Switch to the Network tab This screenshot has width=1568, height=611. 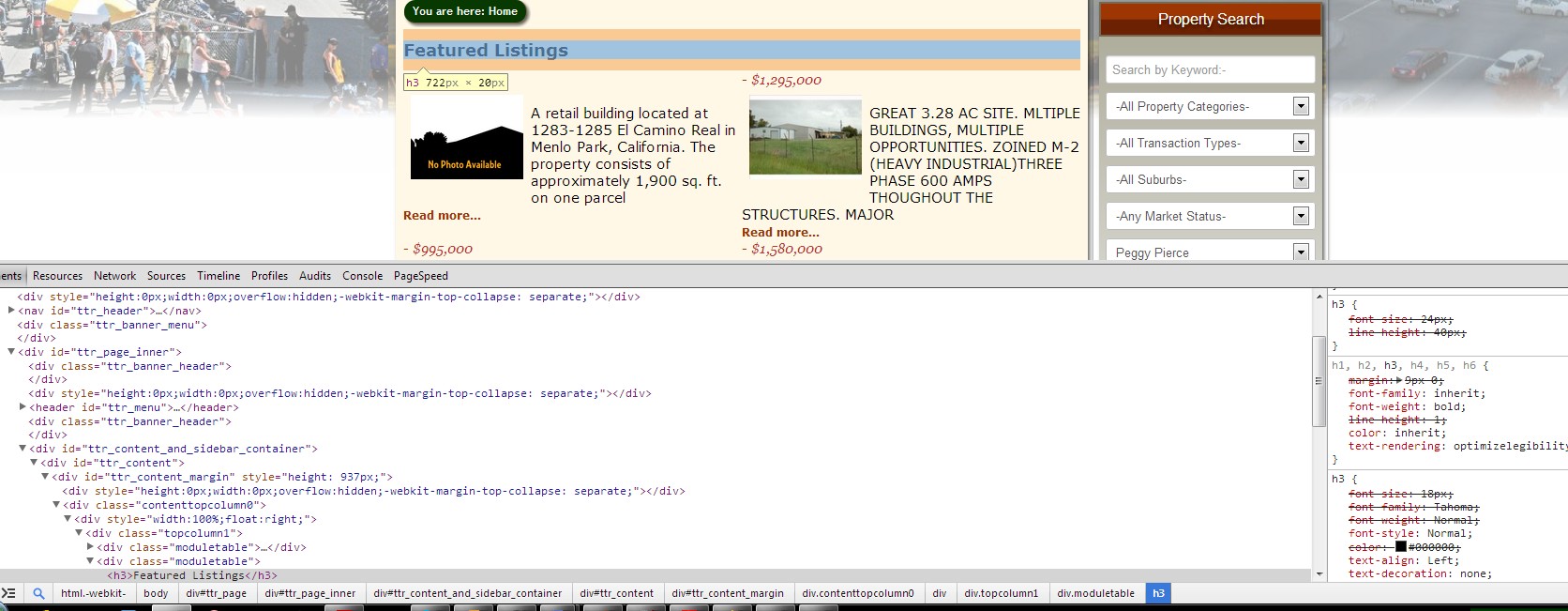tap(114, 276)
